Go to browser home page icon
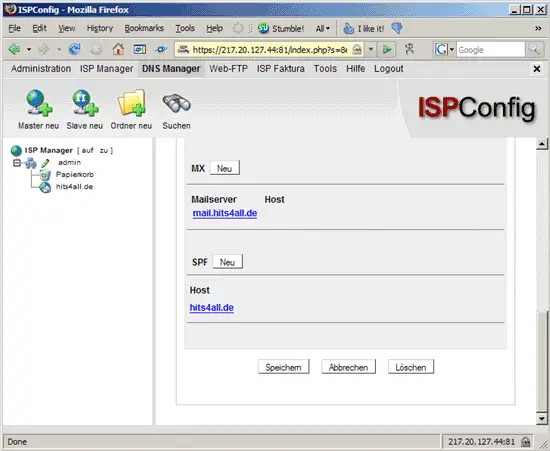550x451 pixels. (118, 49)
